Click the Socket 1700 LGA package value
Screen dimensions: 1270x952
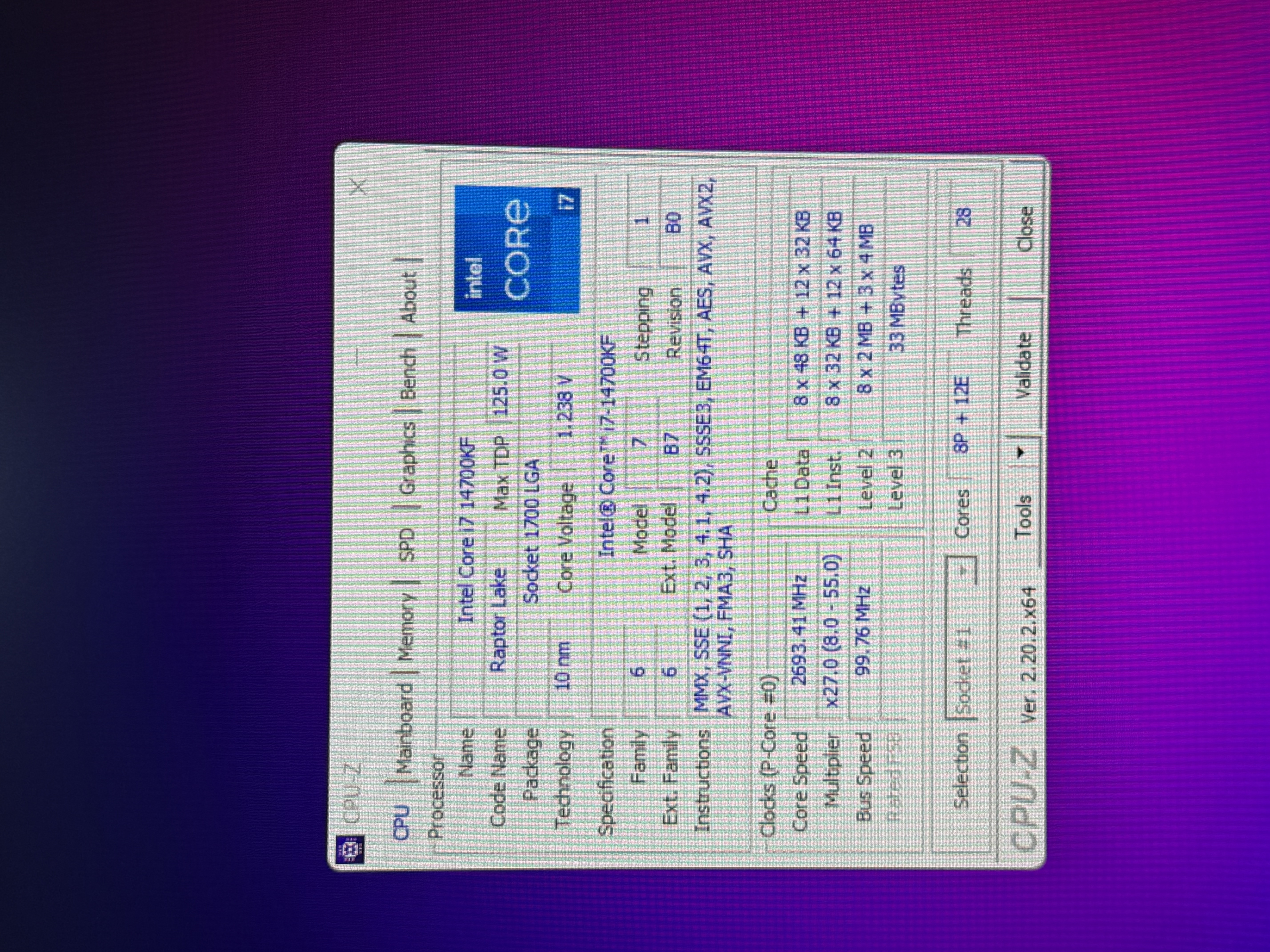point(531,531)
